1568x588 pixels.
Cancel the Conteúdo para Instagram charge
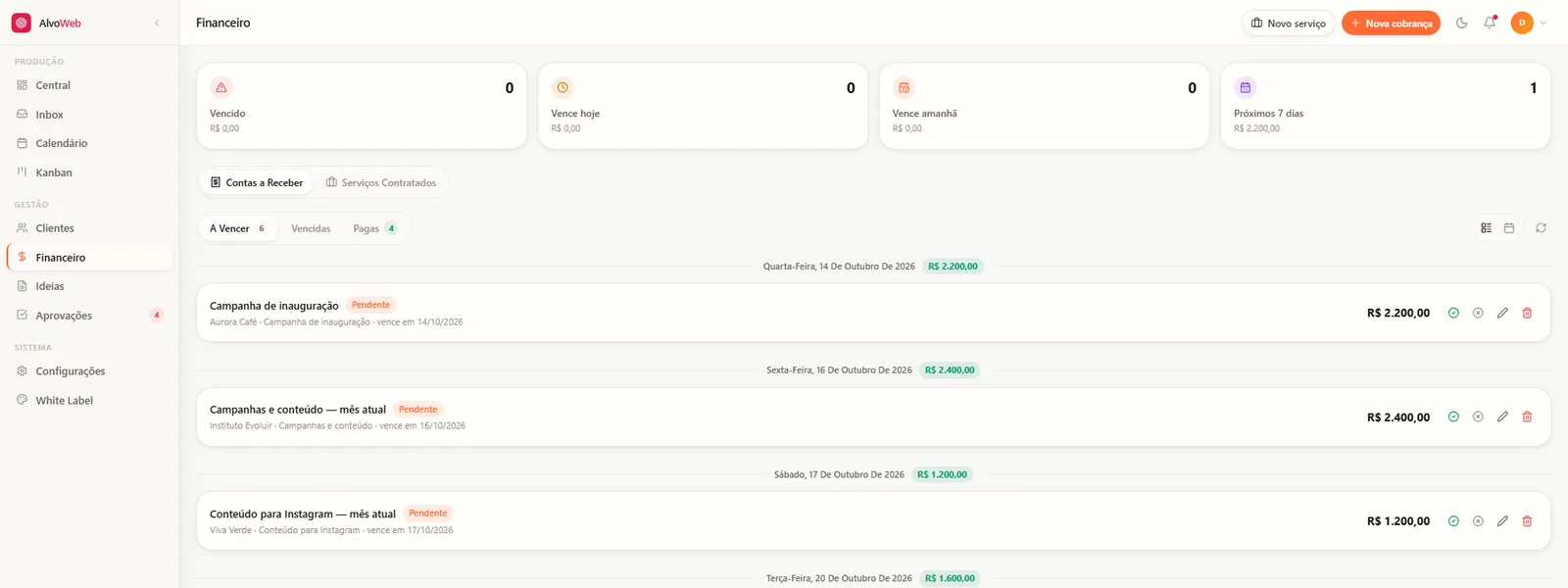(1478, 521)
